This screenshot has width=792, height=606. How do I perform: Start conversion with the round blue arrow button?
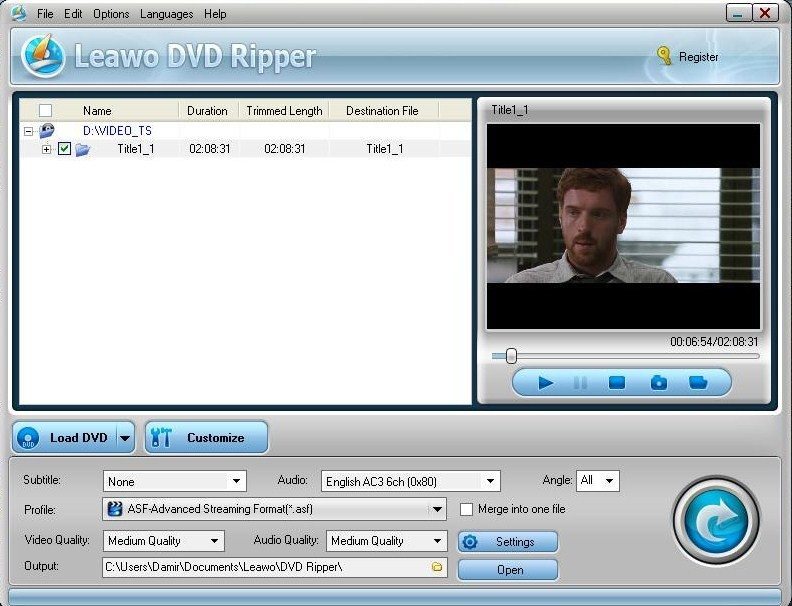(x=716, y=521)
